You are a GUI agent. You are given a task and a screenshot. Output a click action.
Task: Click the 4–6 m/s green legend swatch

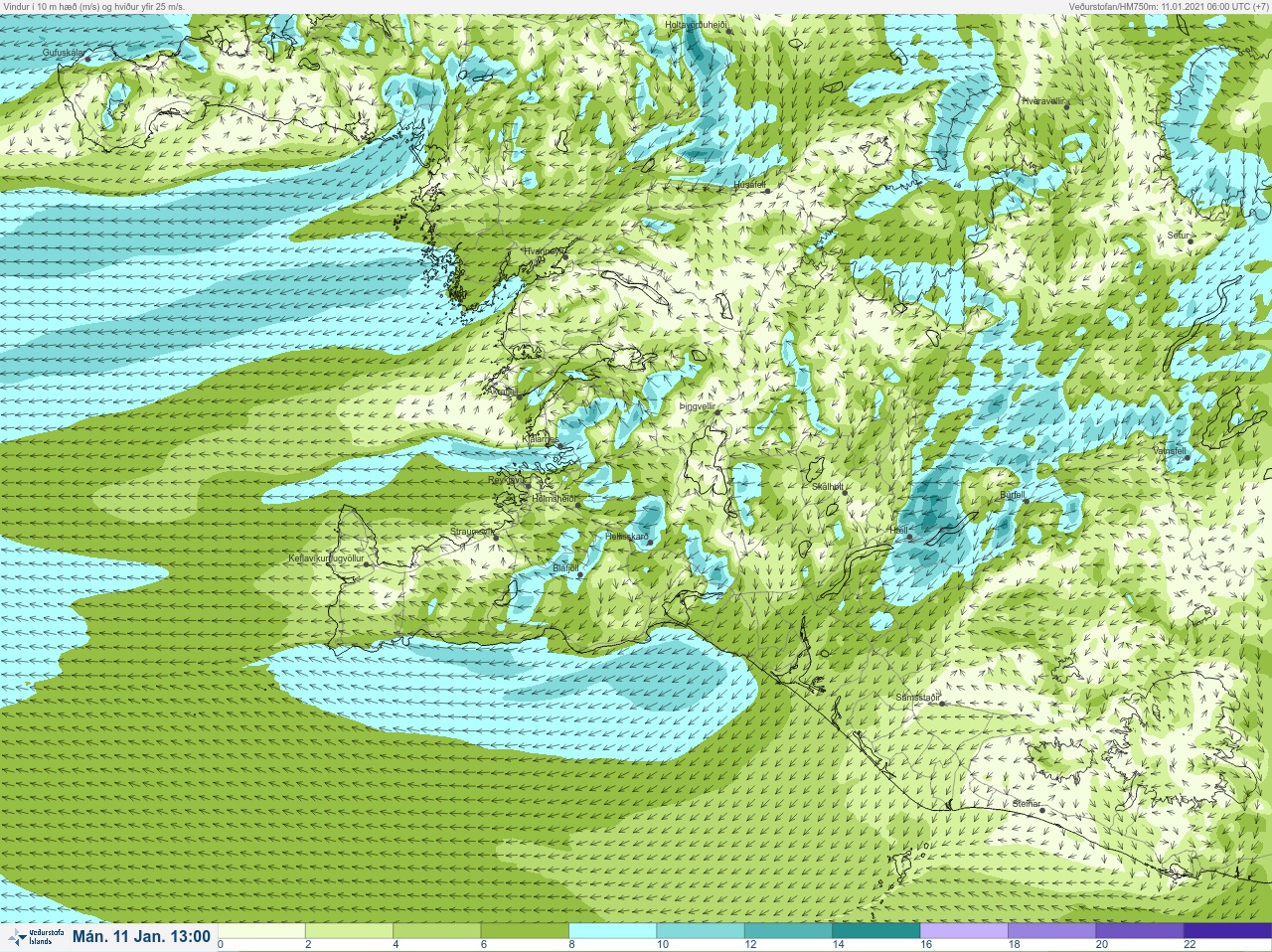pyautogui.click(x=437, y=931)
